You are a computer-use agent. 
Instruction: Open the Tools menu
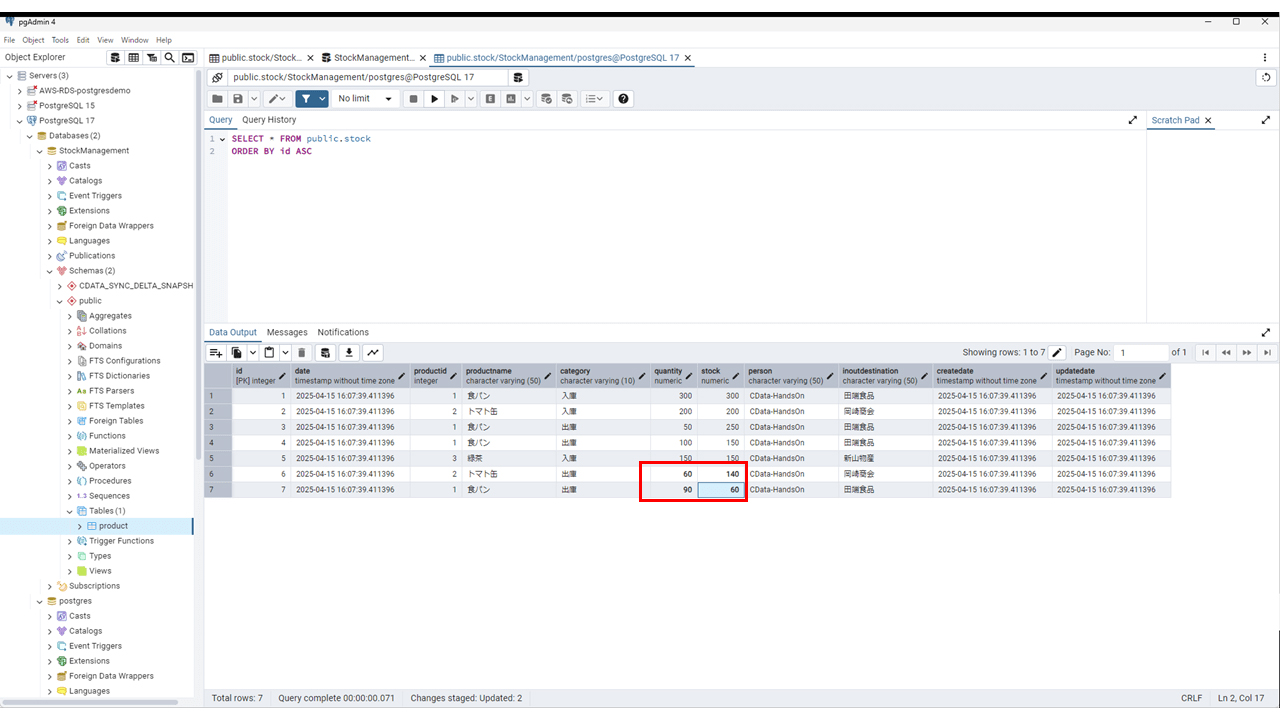60,40
